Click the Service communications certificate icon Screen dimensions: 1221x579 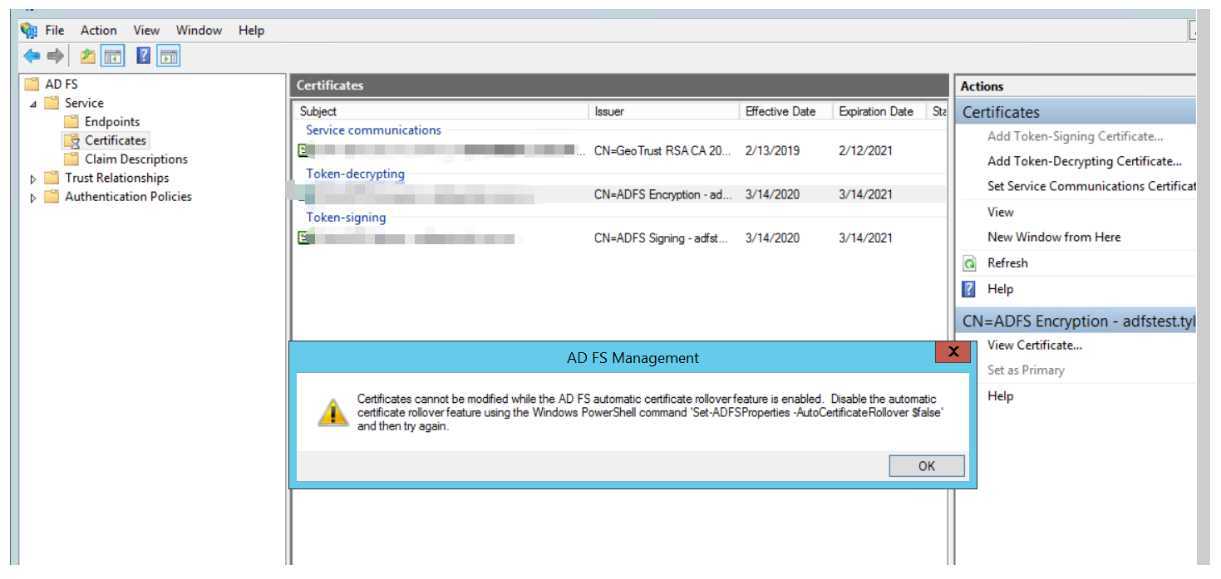[x=303, y=150]
